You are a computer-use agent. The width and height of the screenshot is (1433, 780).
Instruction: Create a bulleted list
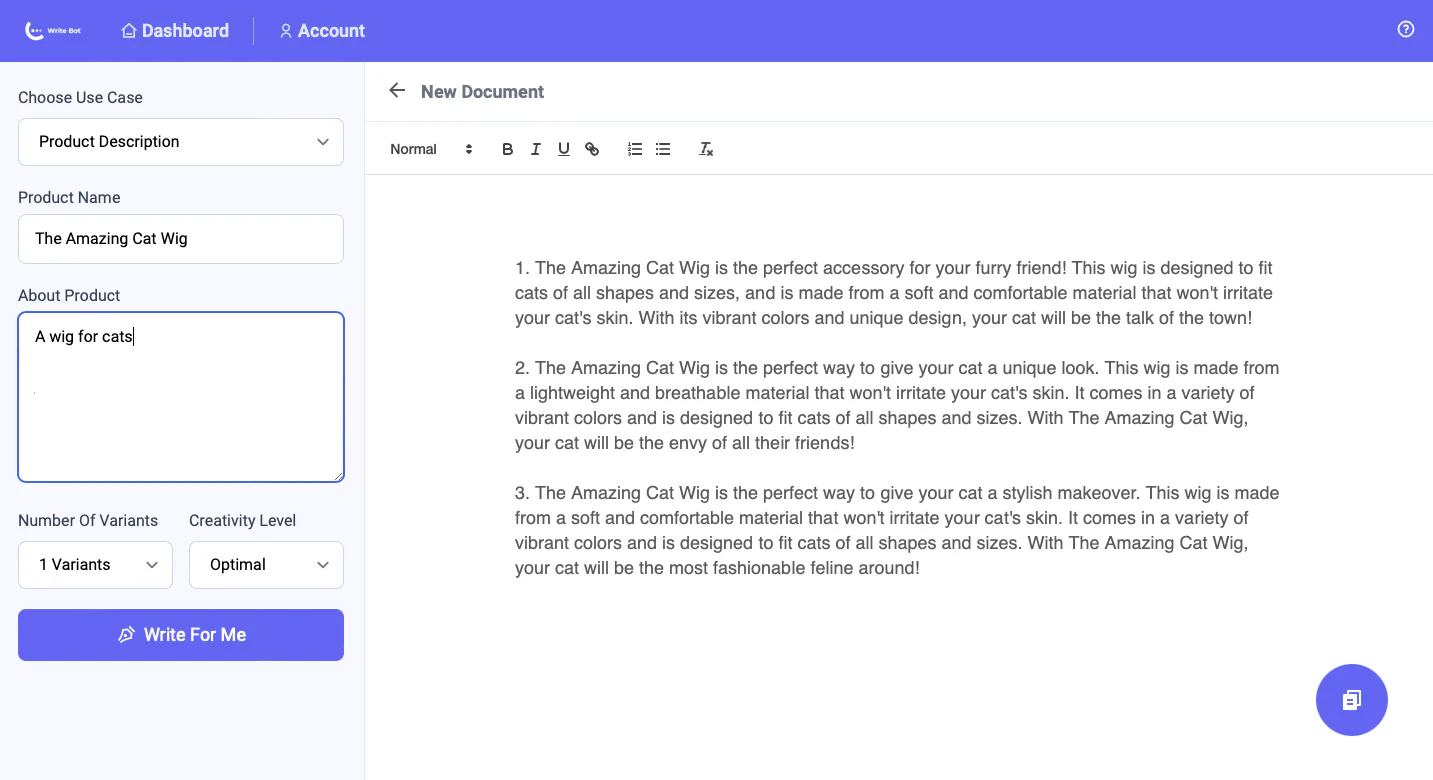pos(662,148)
